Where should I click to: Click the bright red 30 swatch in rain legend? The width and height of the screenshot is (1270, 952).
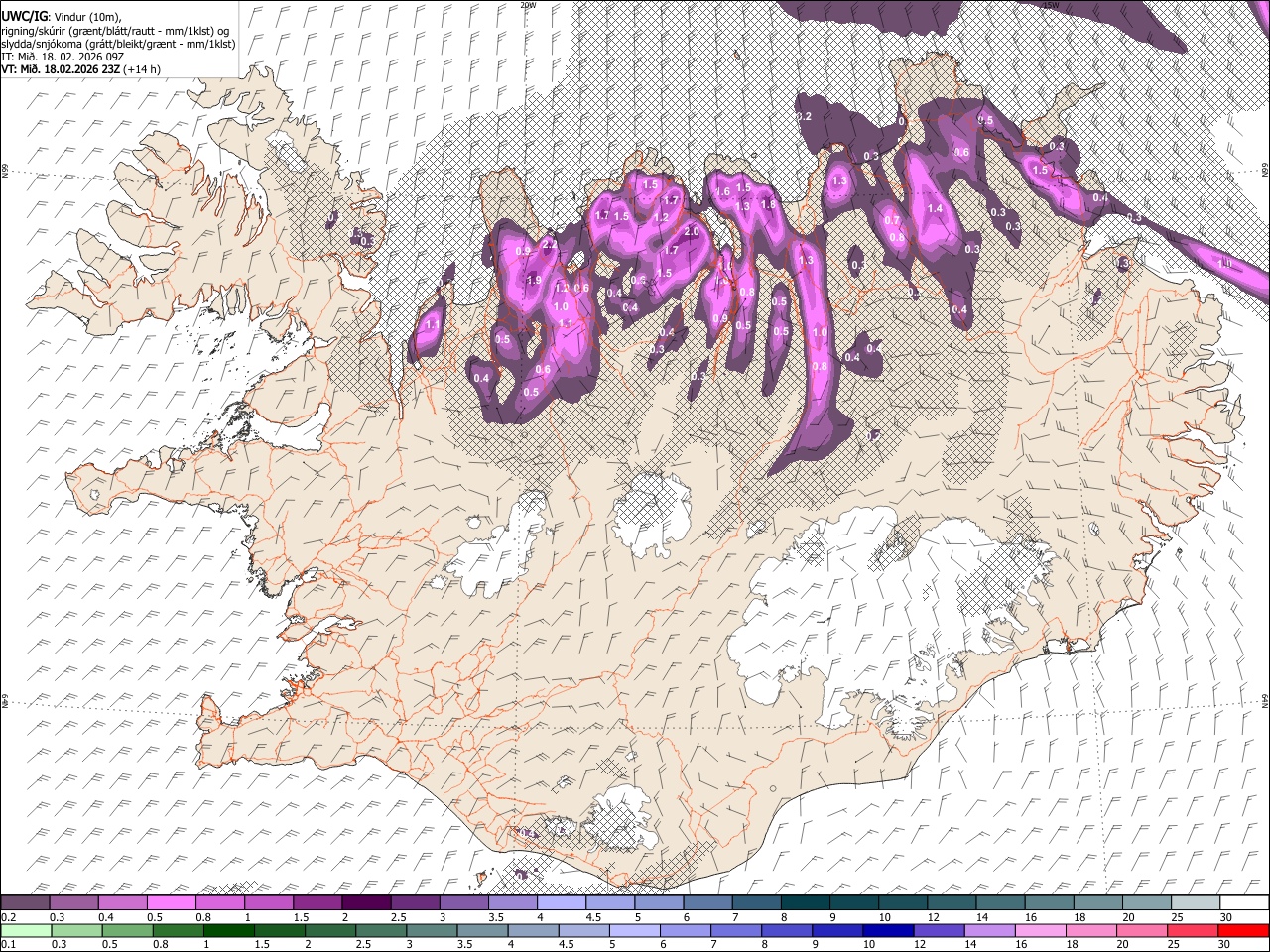pyautogui.click(x=1243, y=930)
